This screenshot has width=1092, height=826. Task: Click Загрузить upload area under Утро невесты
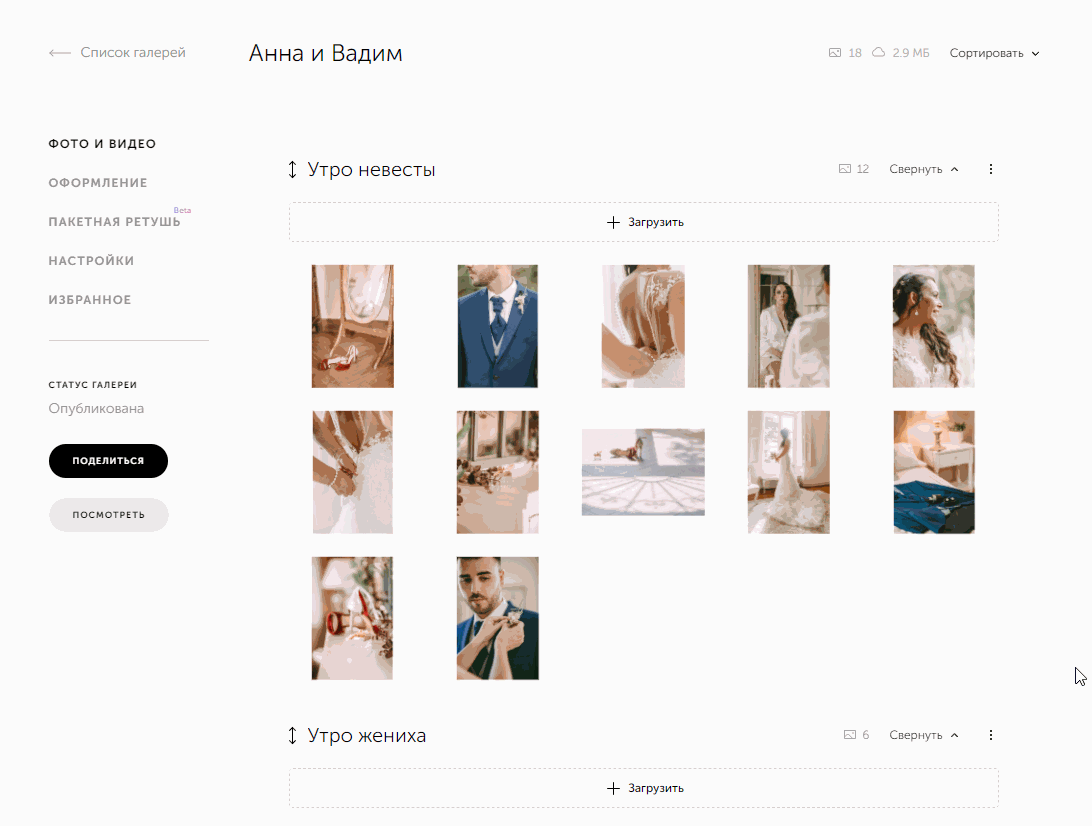[644, 222]
